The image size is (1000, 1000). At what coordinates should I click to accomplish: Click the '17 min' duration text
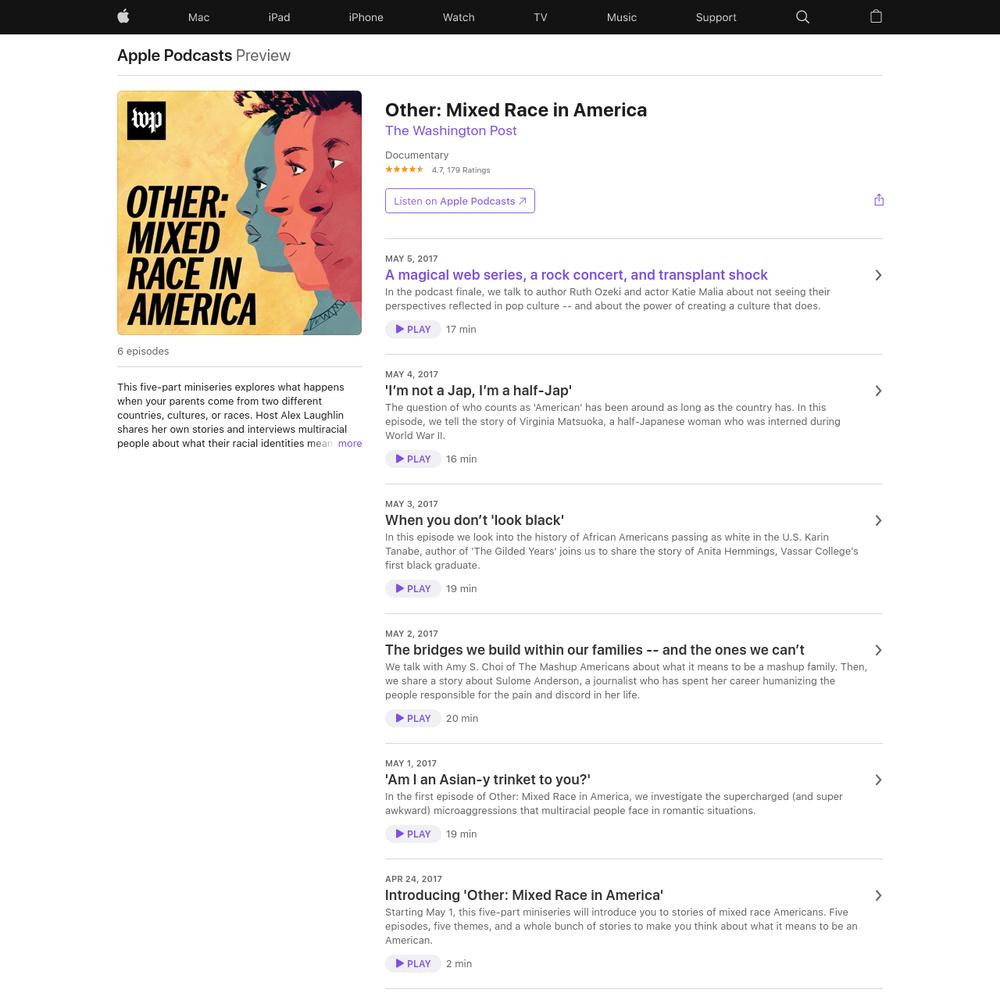[x=461, y=329]
